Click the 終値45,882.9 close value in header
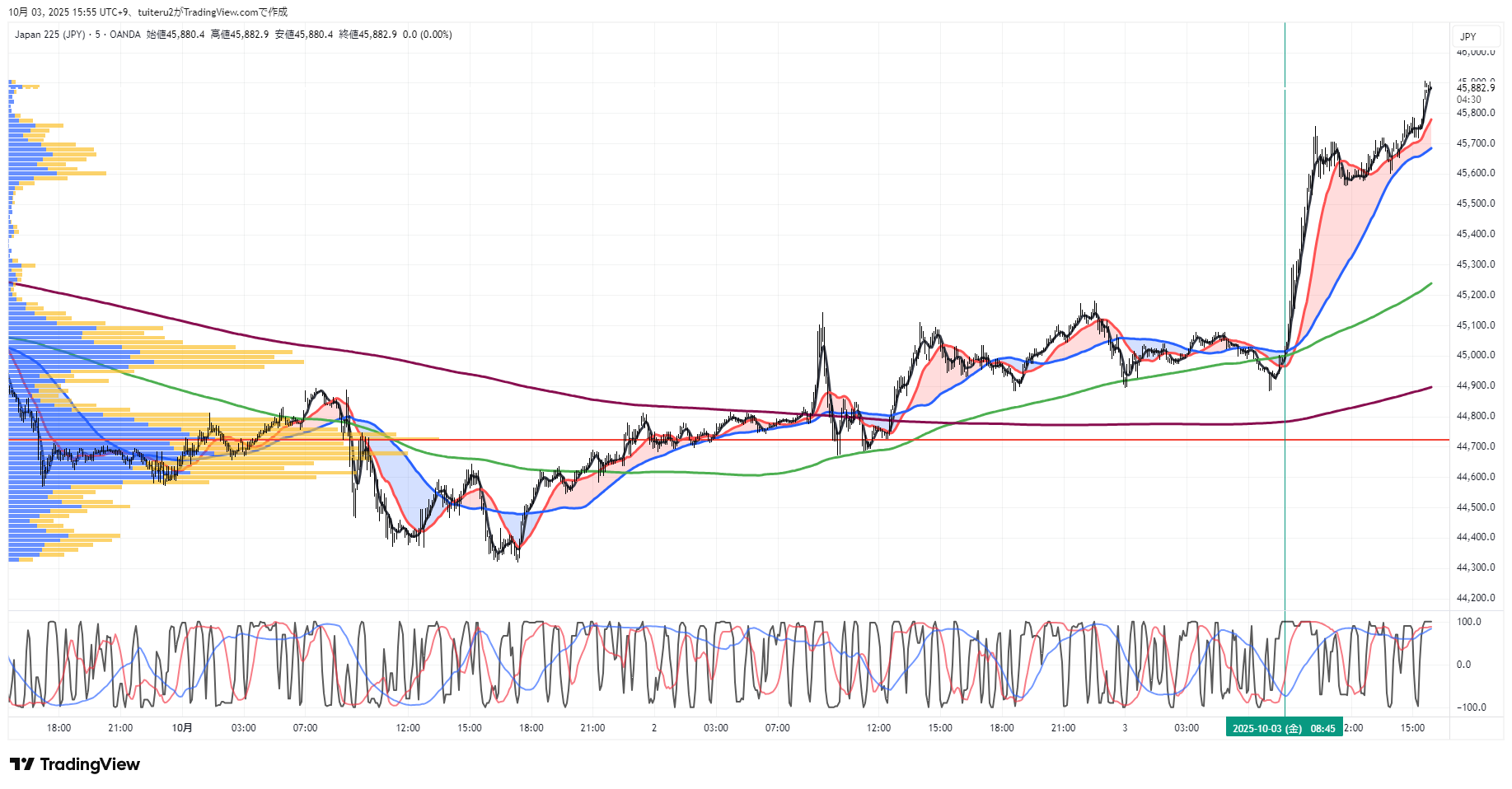 pos(367,35)
